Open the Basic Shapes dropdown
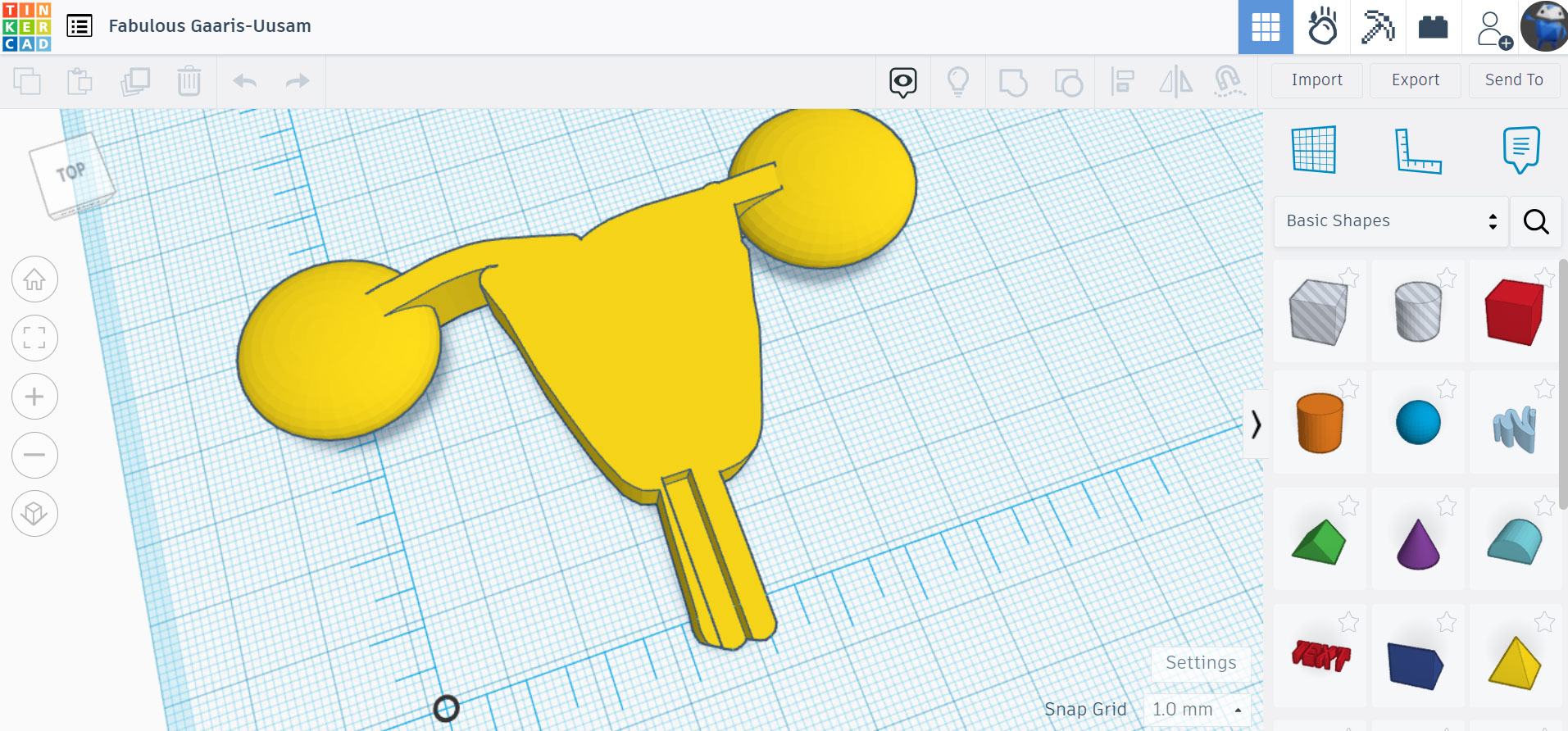Viewport: 1568px width, 731px height. point(1390,221)
